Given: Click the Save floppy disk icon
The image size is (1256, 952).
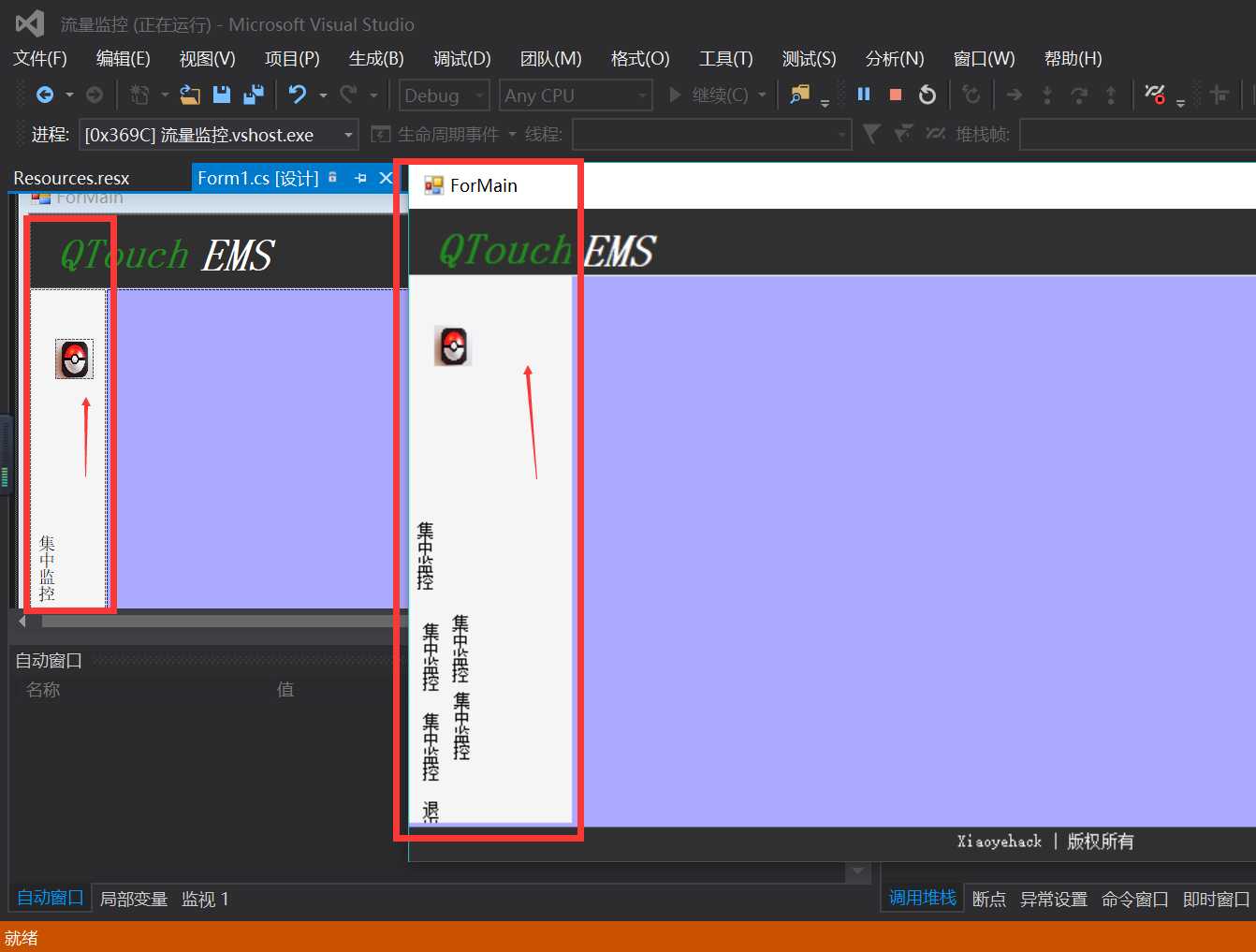Looking at the screenshot, I should (222, 95).
